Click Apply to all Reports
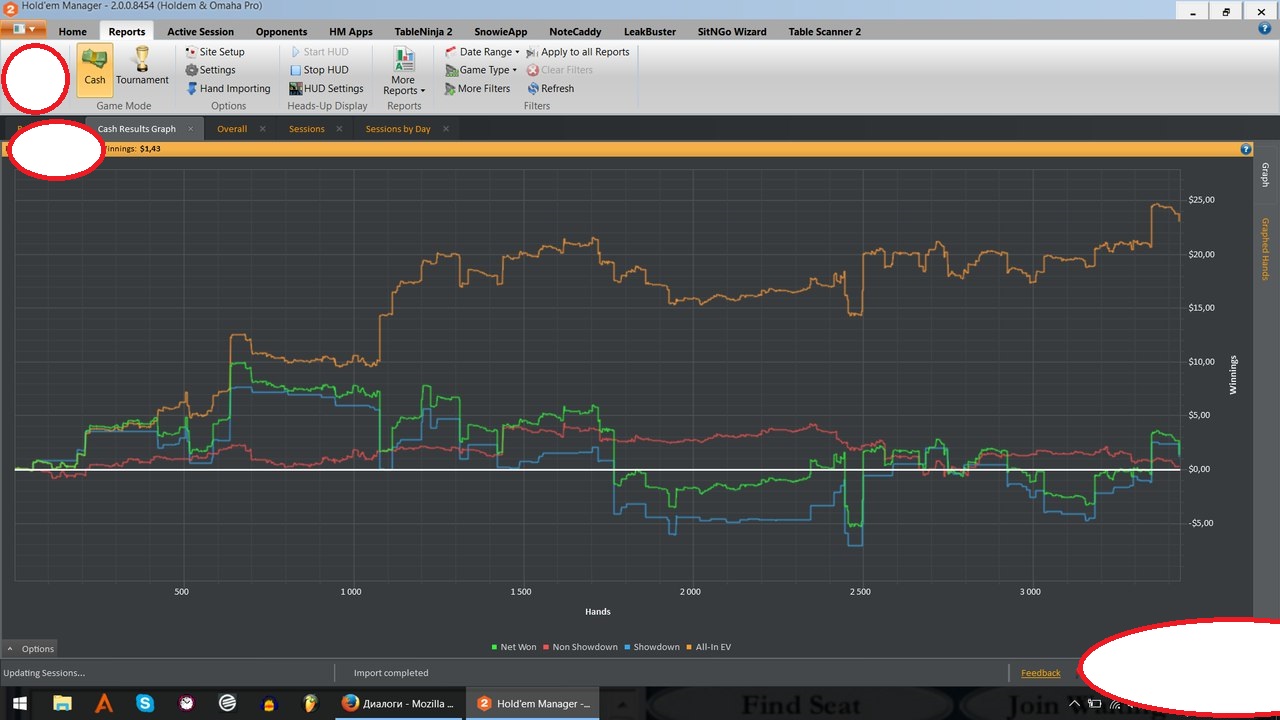This screenshot has width=1280, height=720. click(x=578, y=52)
